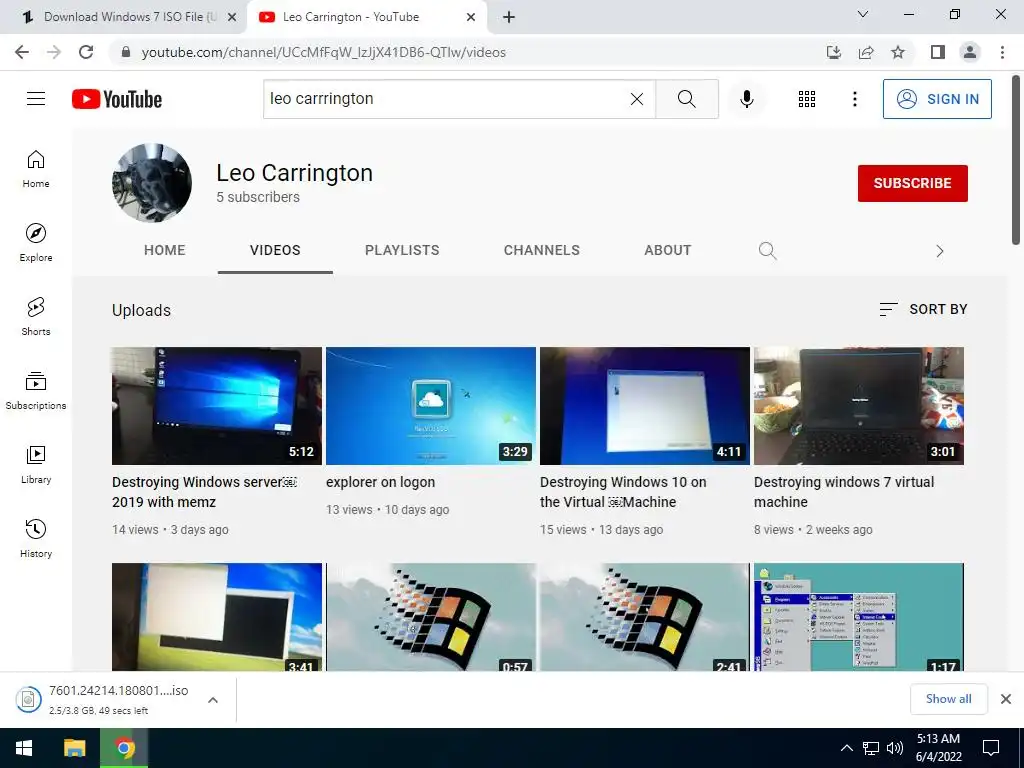The width and height of the screenshot is (1024, 768).
Task: Open the YouTube hamburger guide menu
Action: (36, 99)
